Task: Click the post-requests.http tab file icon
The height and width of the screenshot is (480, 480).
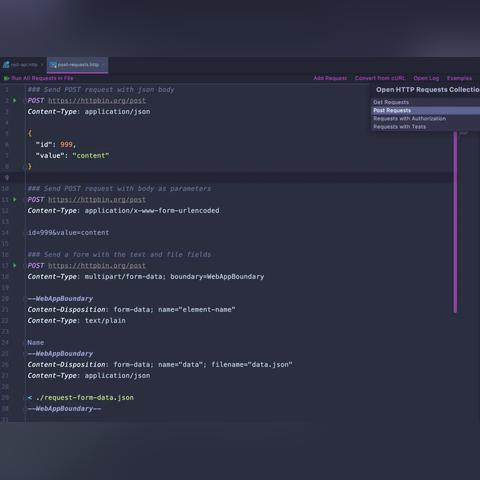Action: (53, 65)
